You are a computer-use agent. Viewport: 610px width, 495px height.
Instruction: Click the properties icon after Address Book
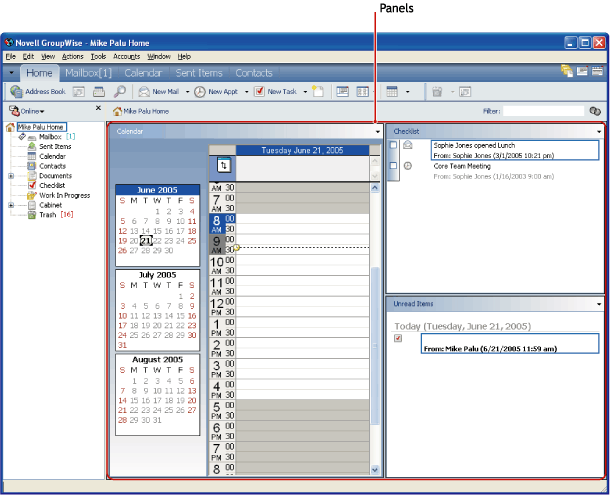point(79,92)
